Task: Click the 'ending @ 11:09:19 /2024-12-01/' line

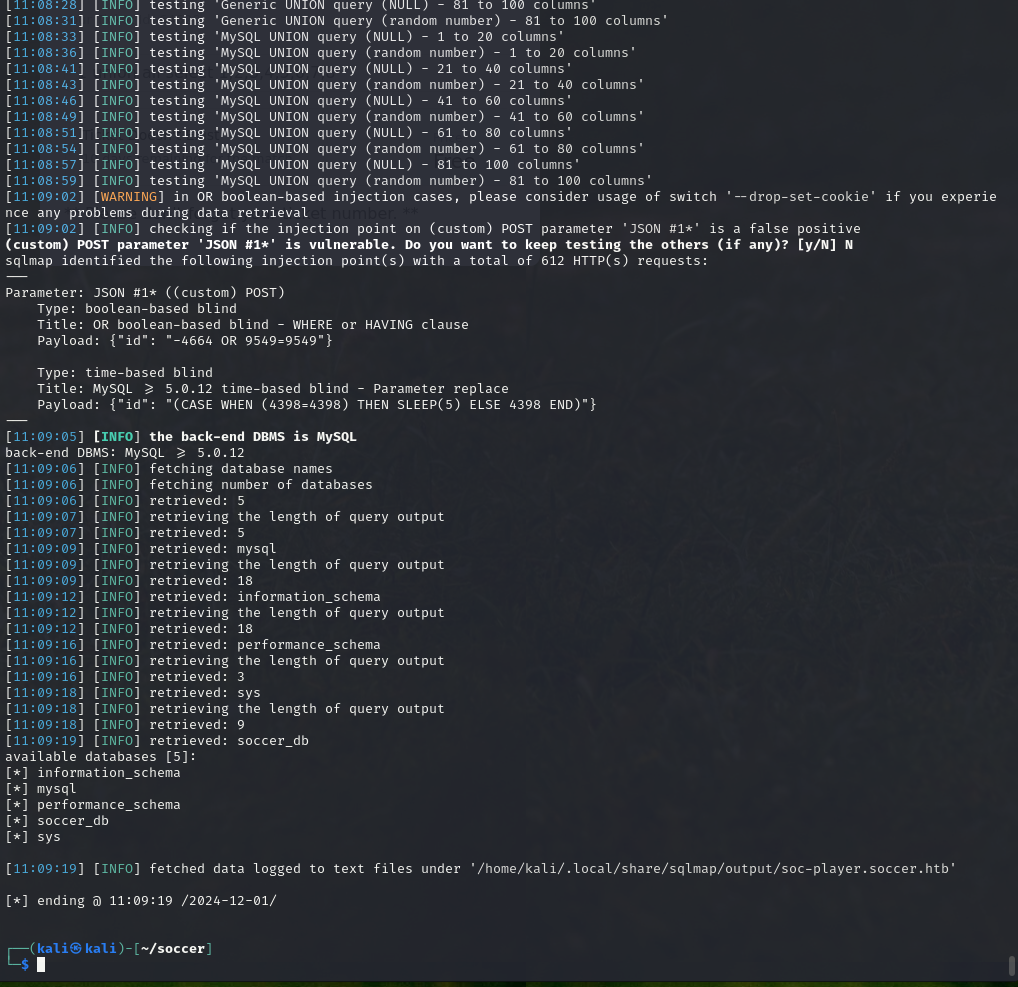Action: (x=141, y=901)
